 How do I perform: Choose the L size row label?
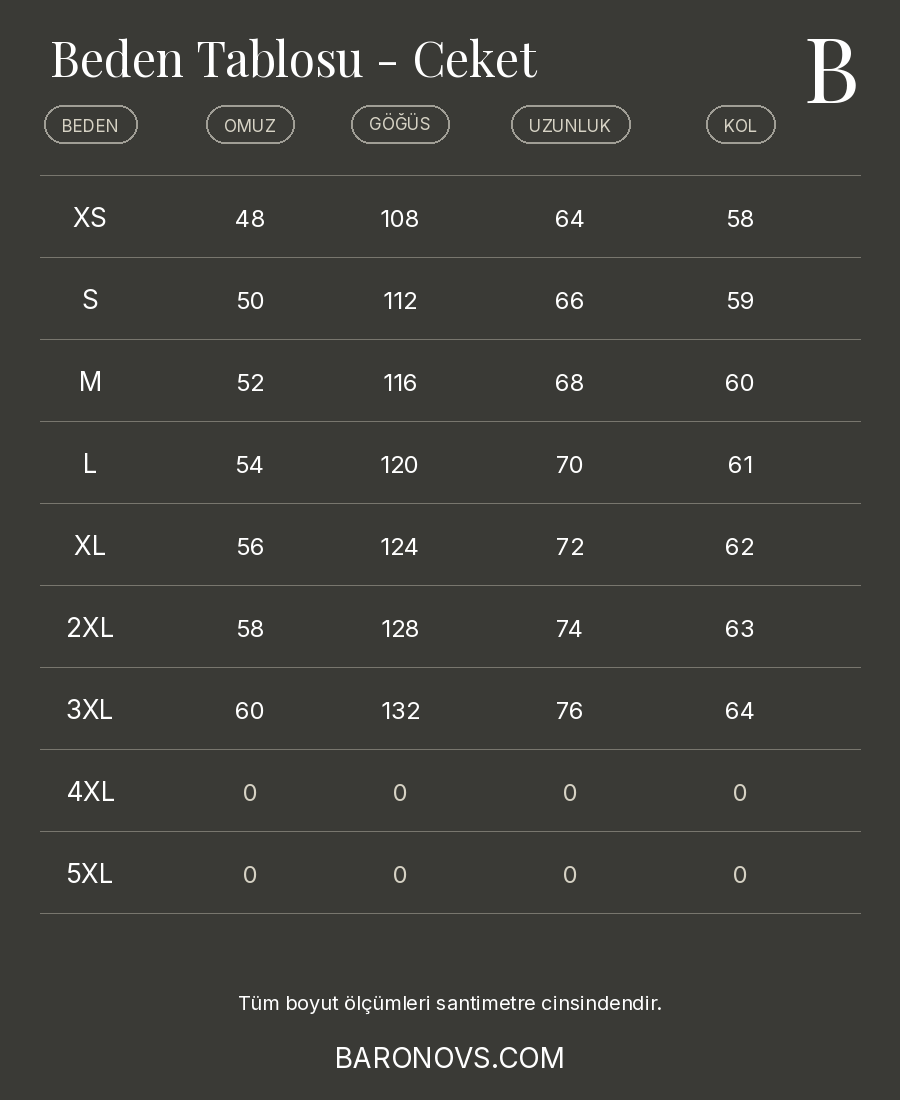point(90,464)
